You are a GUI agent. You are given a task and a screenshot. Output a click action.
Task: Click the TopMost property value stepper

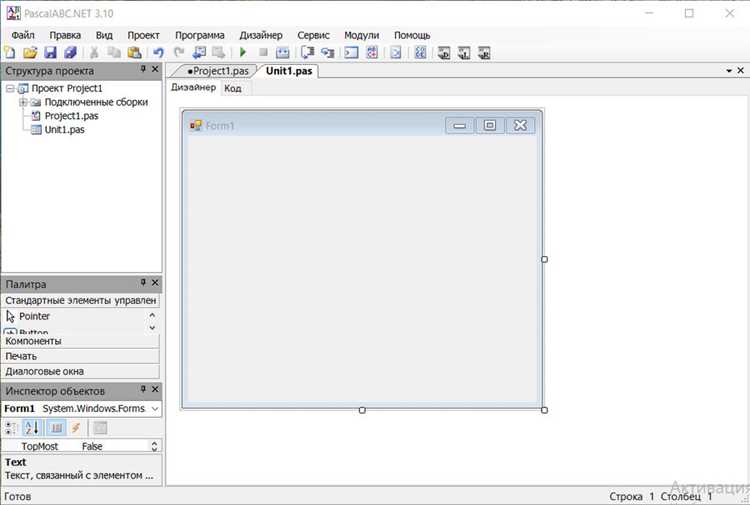pos(154,446)
